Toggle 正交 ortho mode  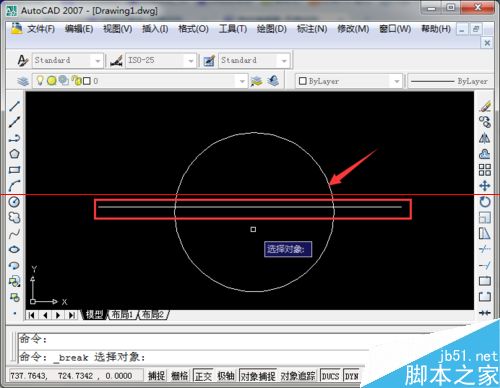pos(203,376)
